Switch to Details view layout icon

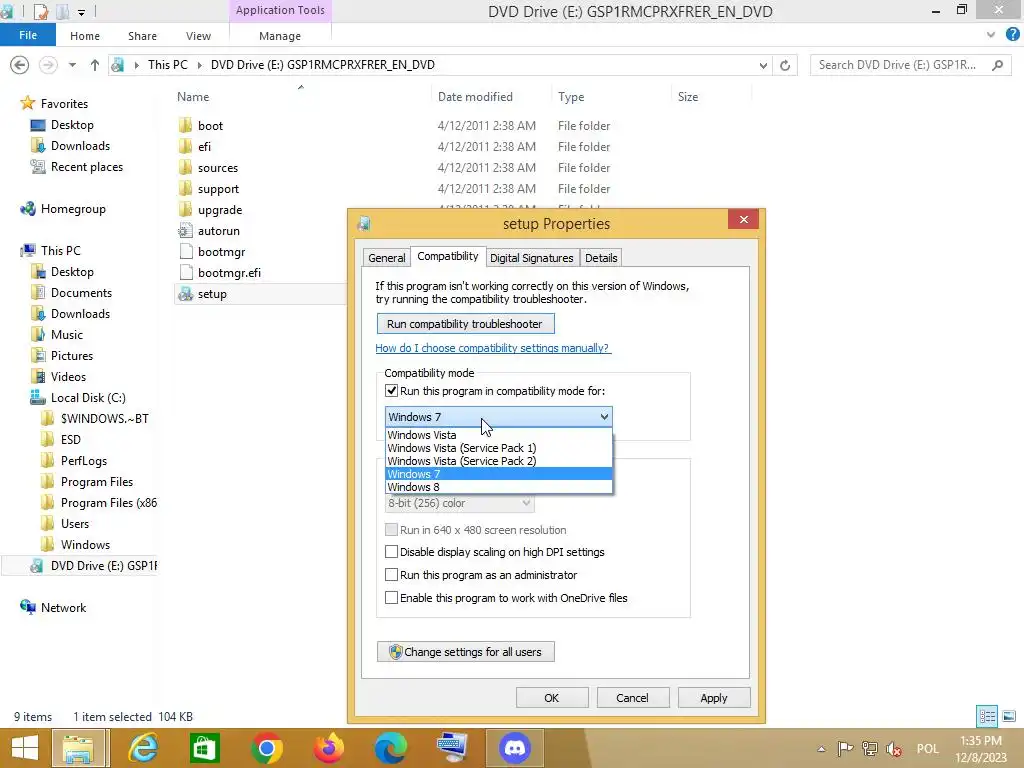click(x=987, y=716)
